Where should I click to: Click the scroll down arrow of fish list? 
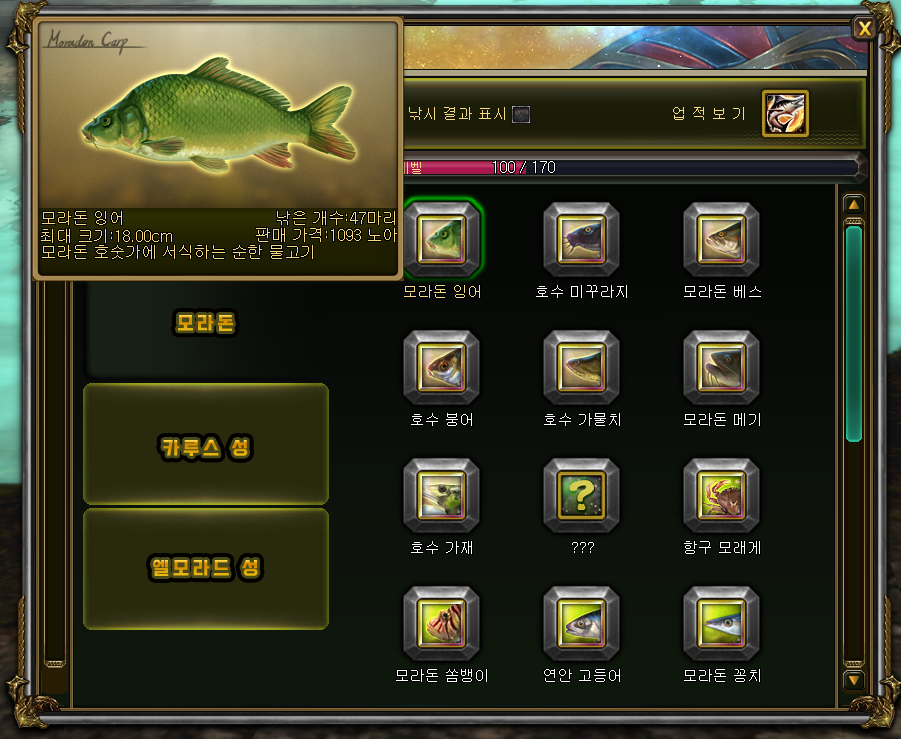tap(854, 680)
